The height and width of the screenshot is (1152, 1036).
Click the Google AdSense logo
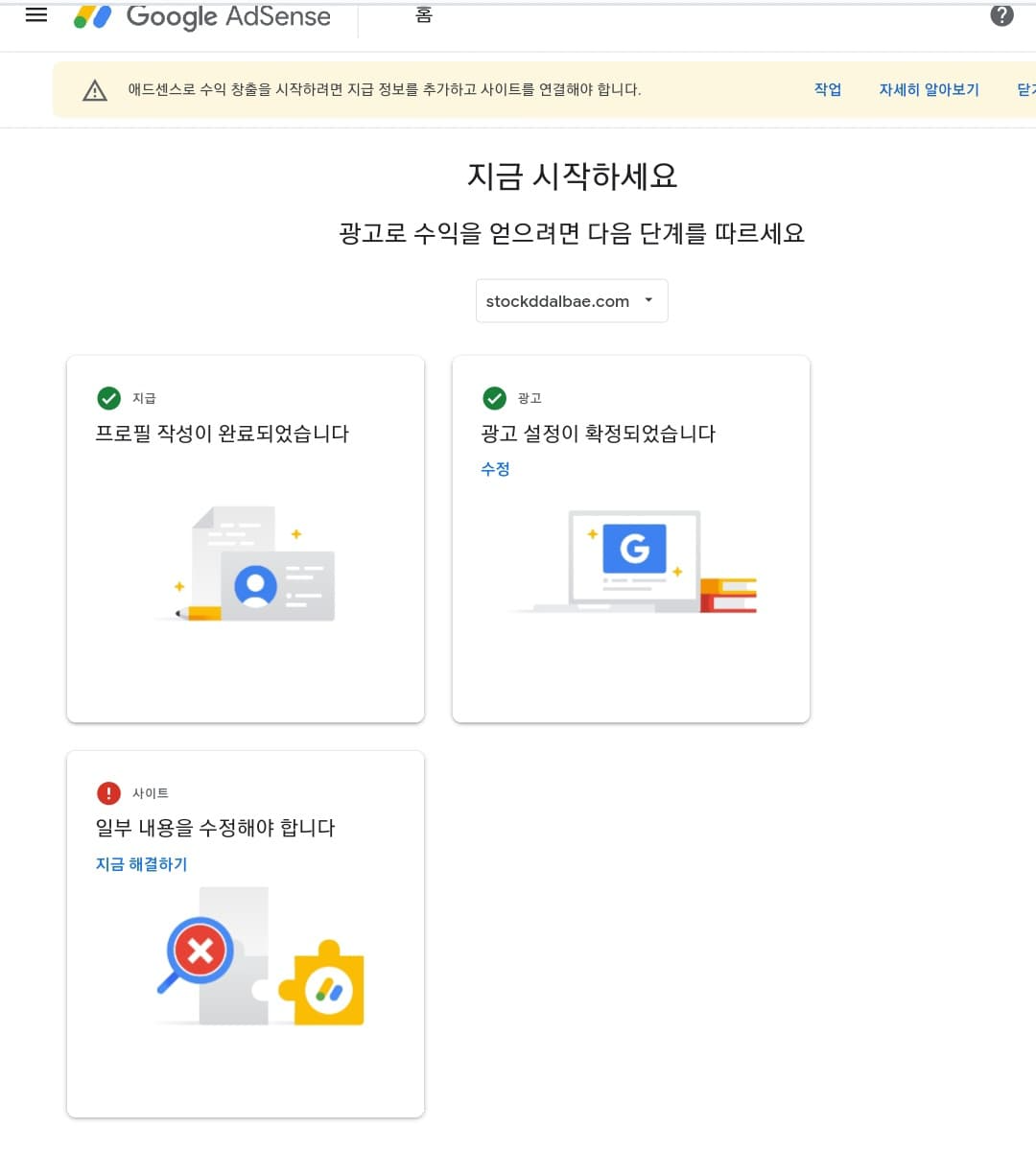[x=230, y=15]
